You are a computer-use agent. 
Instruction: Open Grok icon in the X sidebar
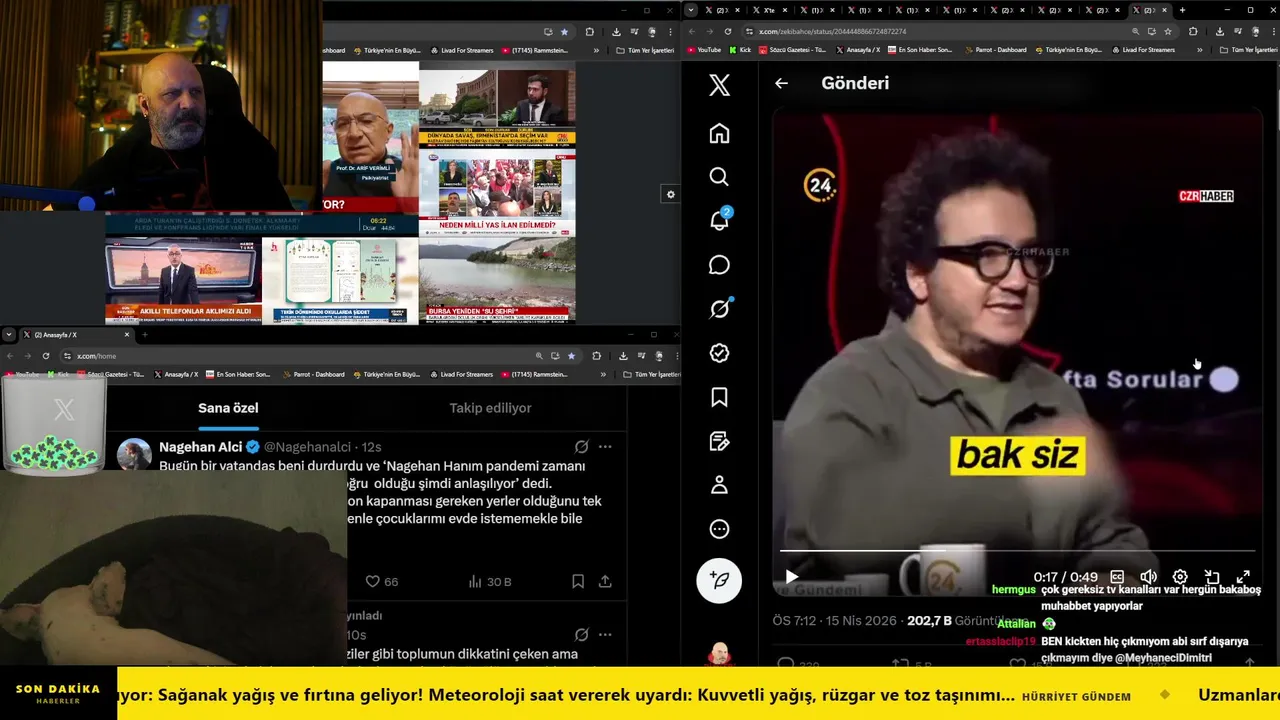click(x=719, y=309)
